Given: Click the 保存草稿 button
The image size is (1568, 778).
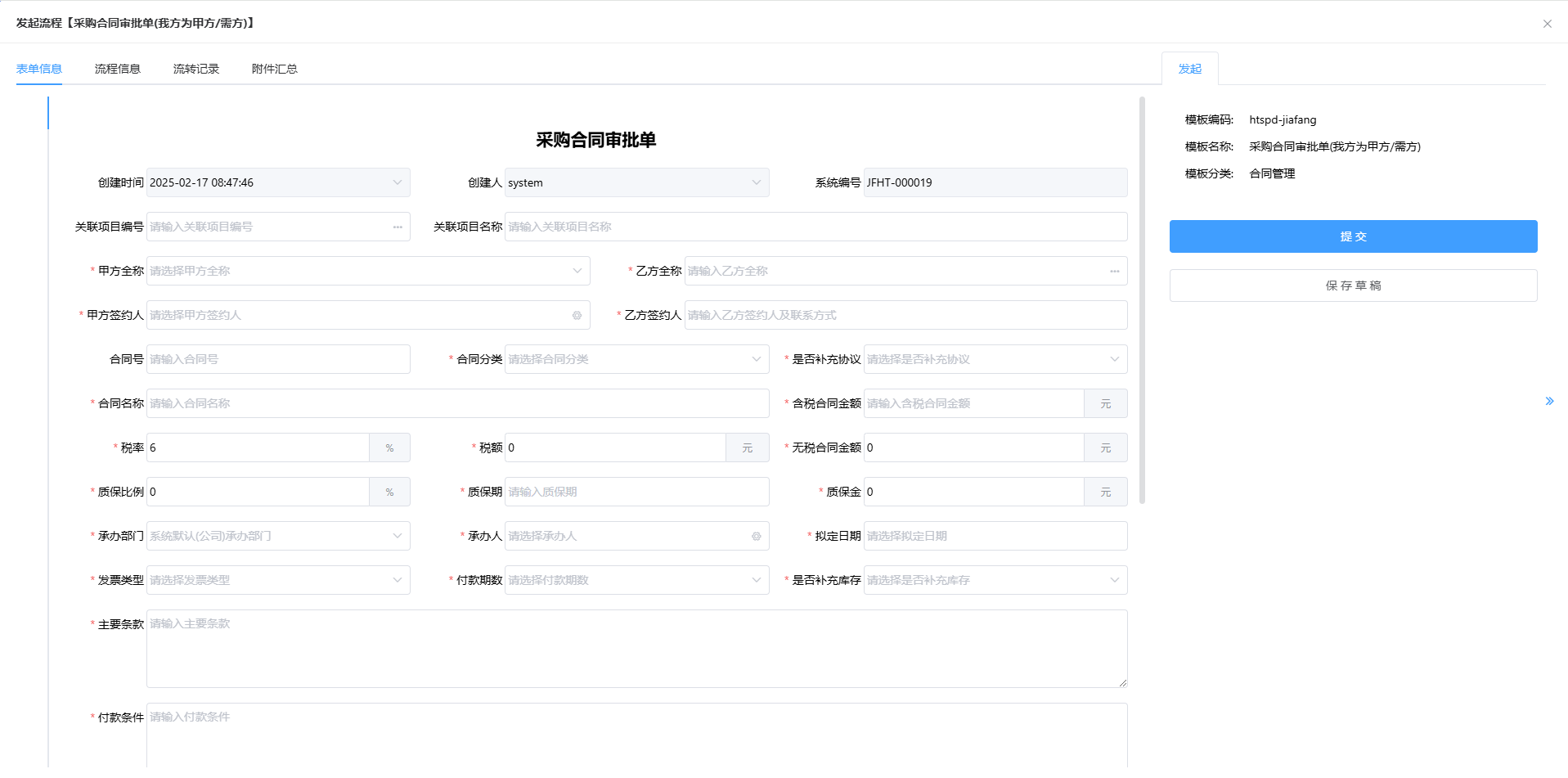Looking at the screenshot, I should 1353,286.
